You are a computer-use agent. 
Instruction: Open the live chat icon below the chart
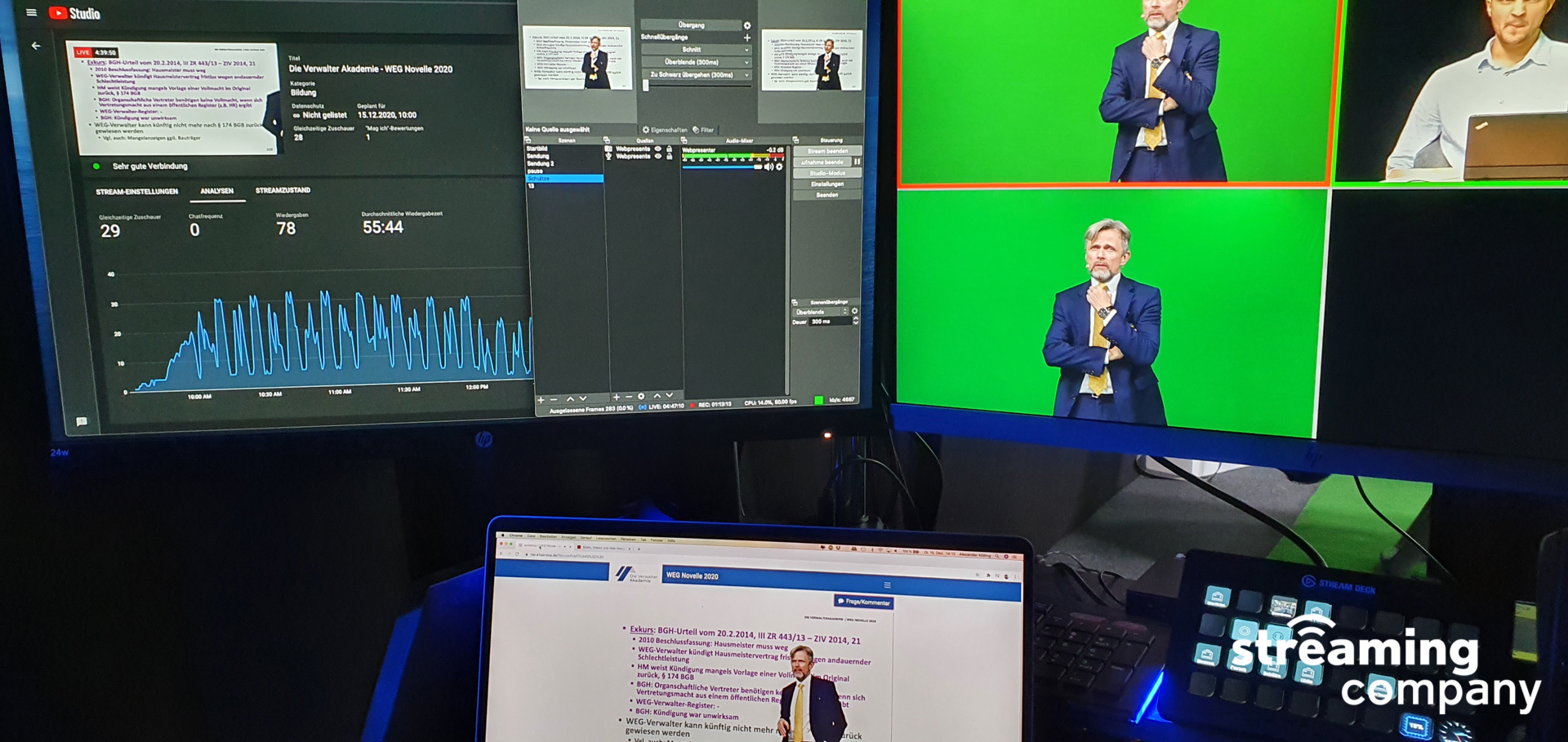[82, 421]
